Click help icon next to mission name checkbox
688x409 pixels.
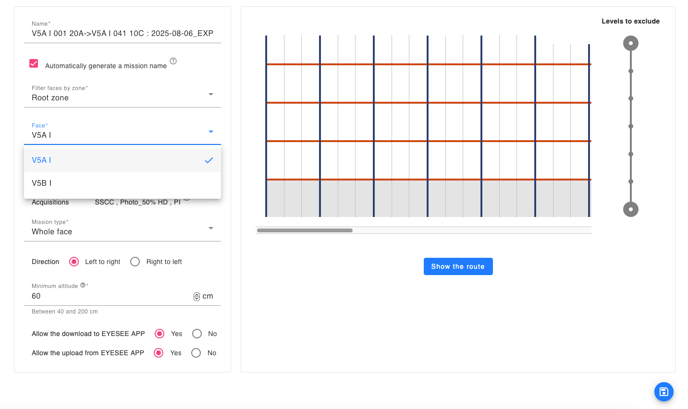click(173, 62)
